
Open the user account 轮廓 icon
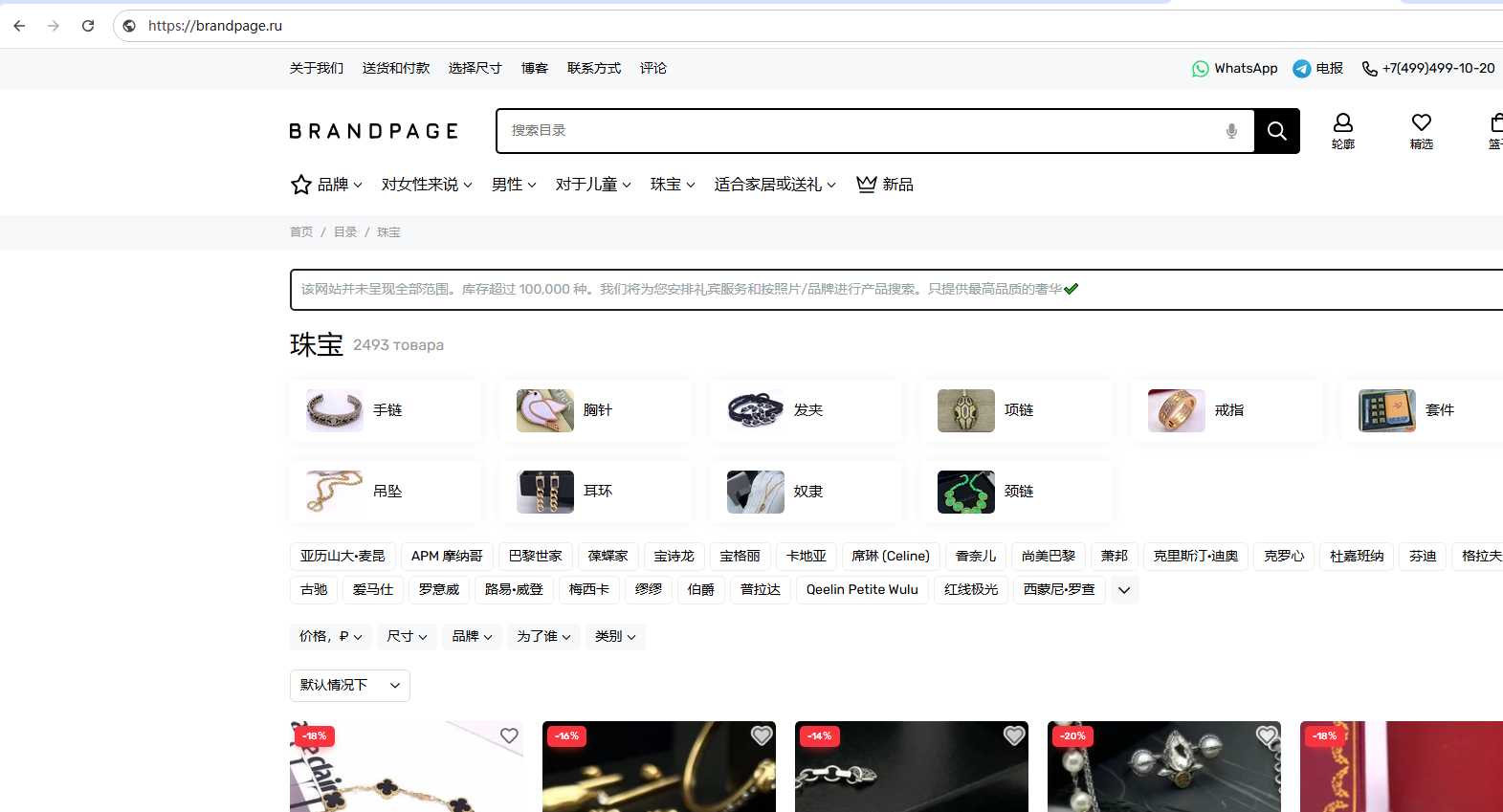tap(1343, 131)
